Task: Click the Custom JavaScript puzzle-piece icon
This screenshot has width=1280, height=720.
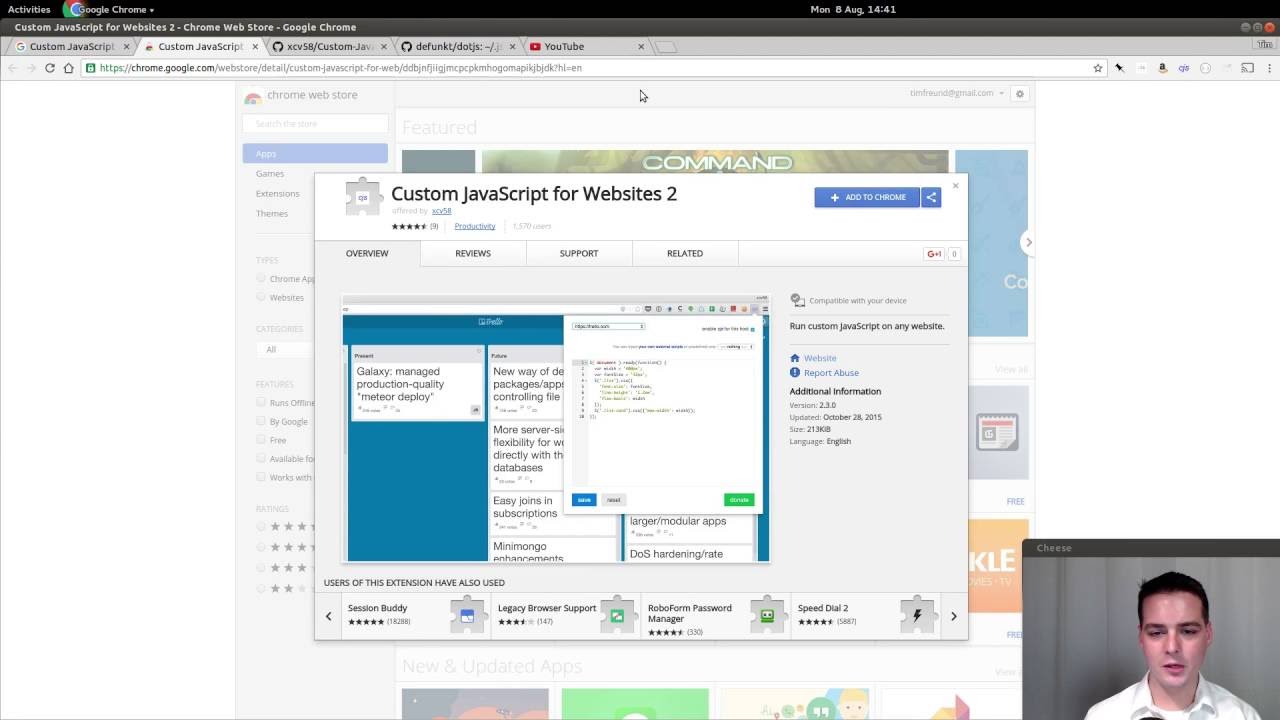Action: tap(363, 197)
